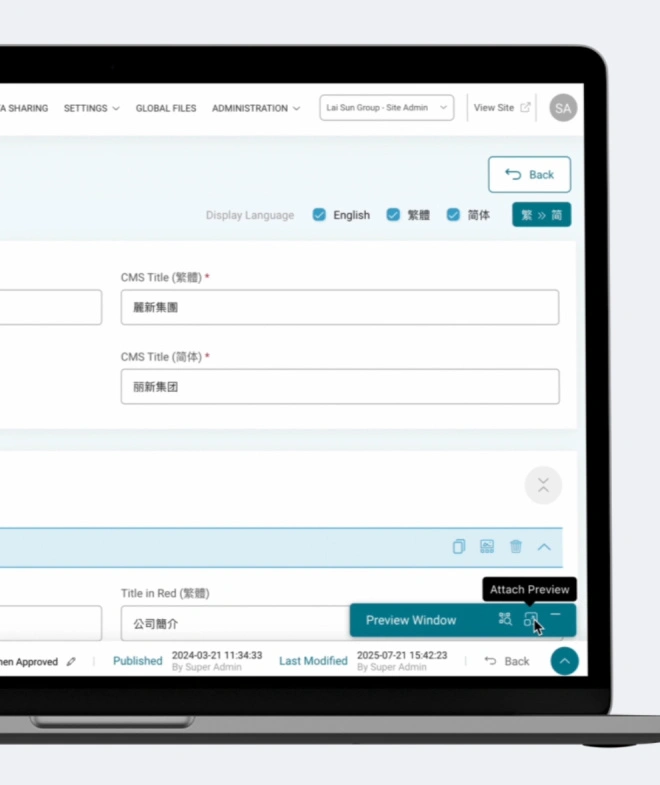660x785 pixels.
Task: Click the timestamp 2025-07-21 15:42:23
Action: [402, 655]
